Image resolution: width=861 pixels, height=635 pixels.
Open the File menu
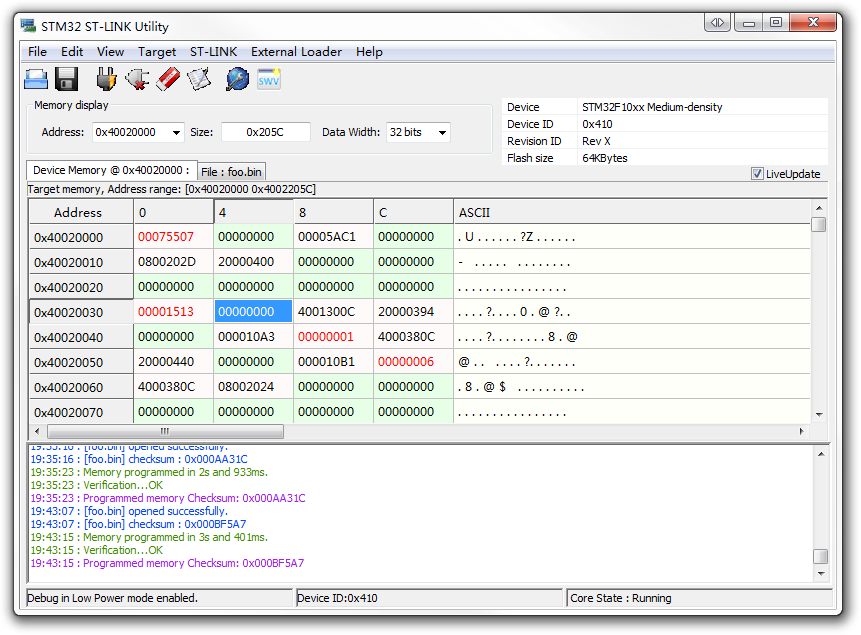point(37,52)
